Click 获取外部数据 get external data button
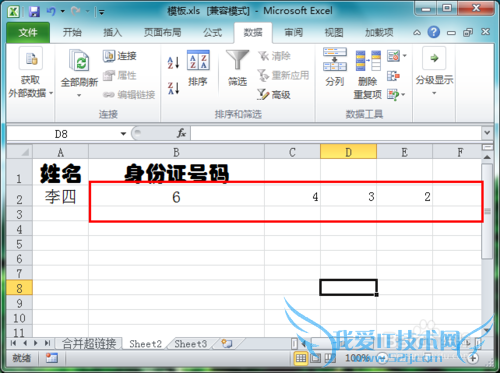The image size is (500, 373). pos(30,73)
